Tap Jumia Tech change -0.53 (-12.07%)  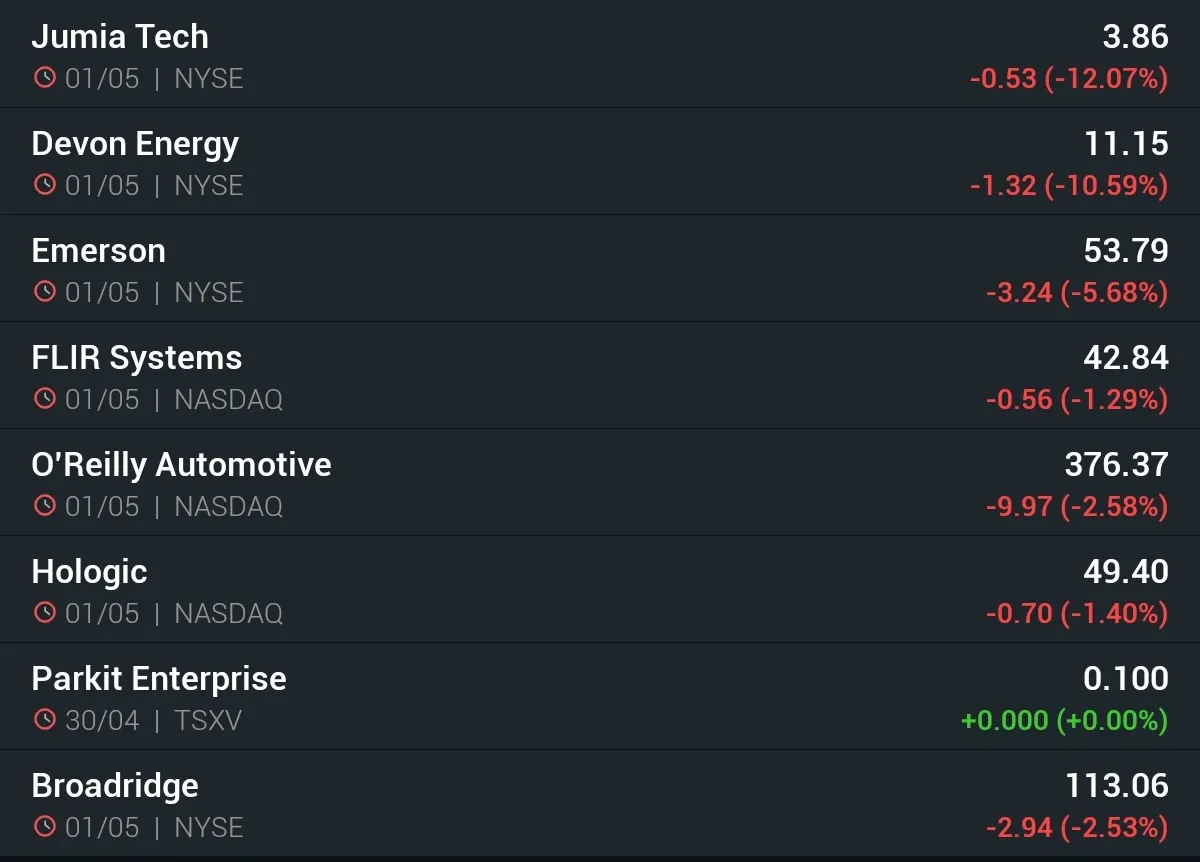pos(1069,78)
